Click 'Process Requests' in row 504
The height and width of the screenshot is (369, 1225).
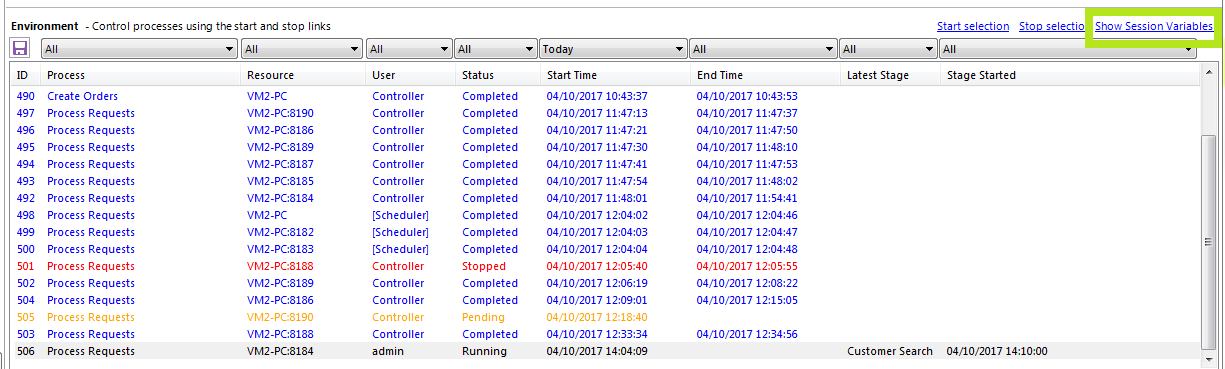91,300
